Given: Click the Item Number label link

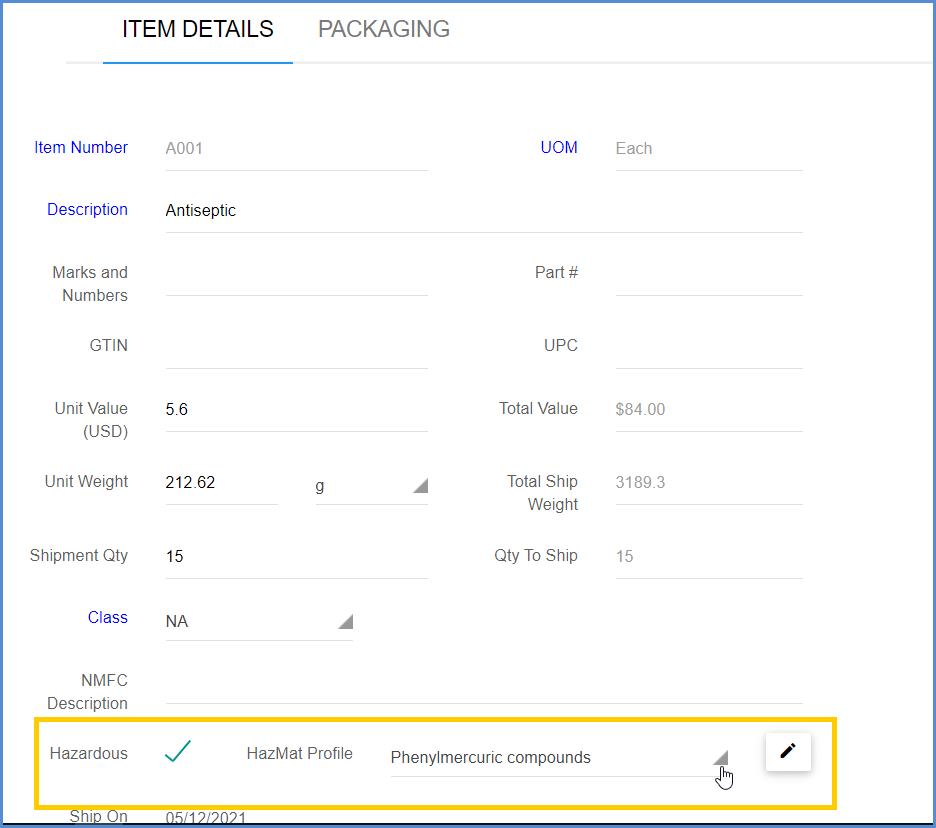Looking at the screenshot, I should 81,147.
